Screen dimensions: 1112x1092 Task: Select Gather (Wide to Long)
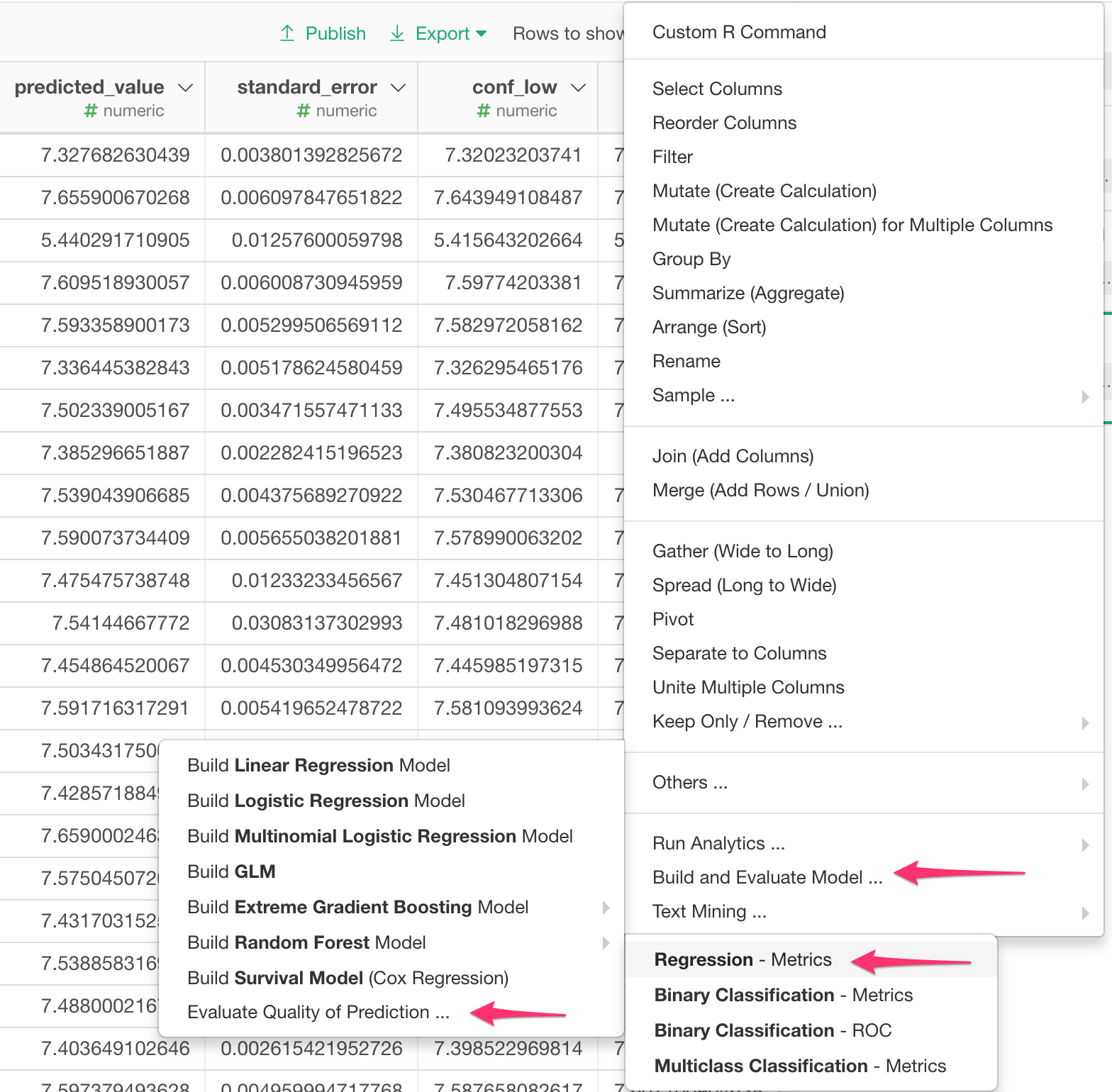(743, 551)
